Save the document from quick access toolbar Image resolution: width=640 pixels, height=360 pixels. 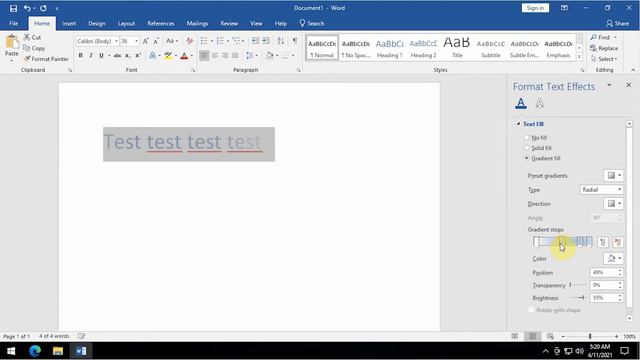point(13,8)
